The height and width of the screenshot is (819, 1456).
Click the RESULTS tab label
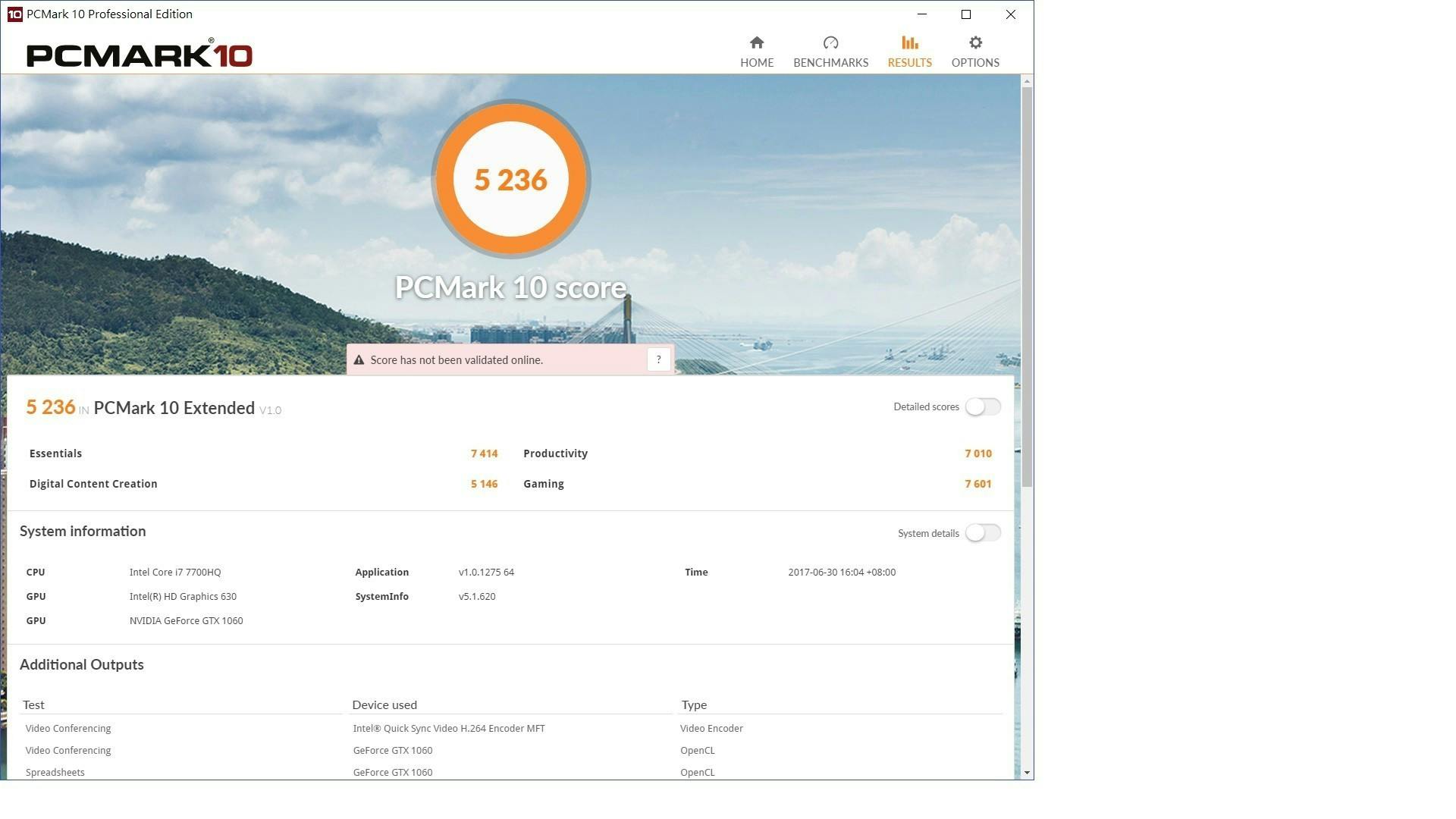tap(909, 63)
